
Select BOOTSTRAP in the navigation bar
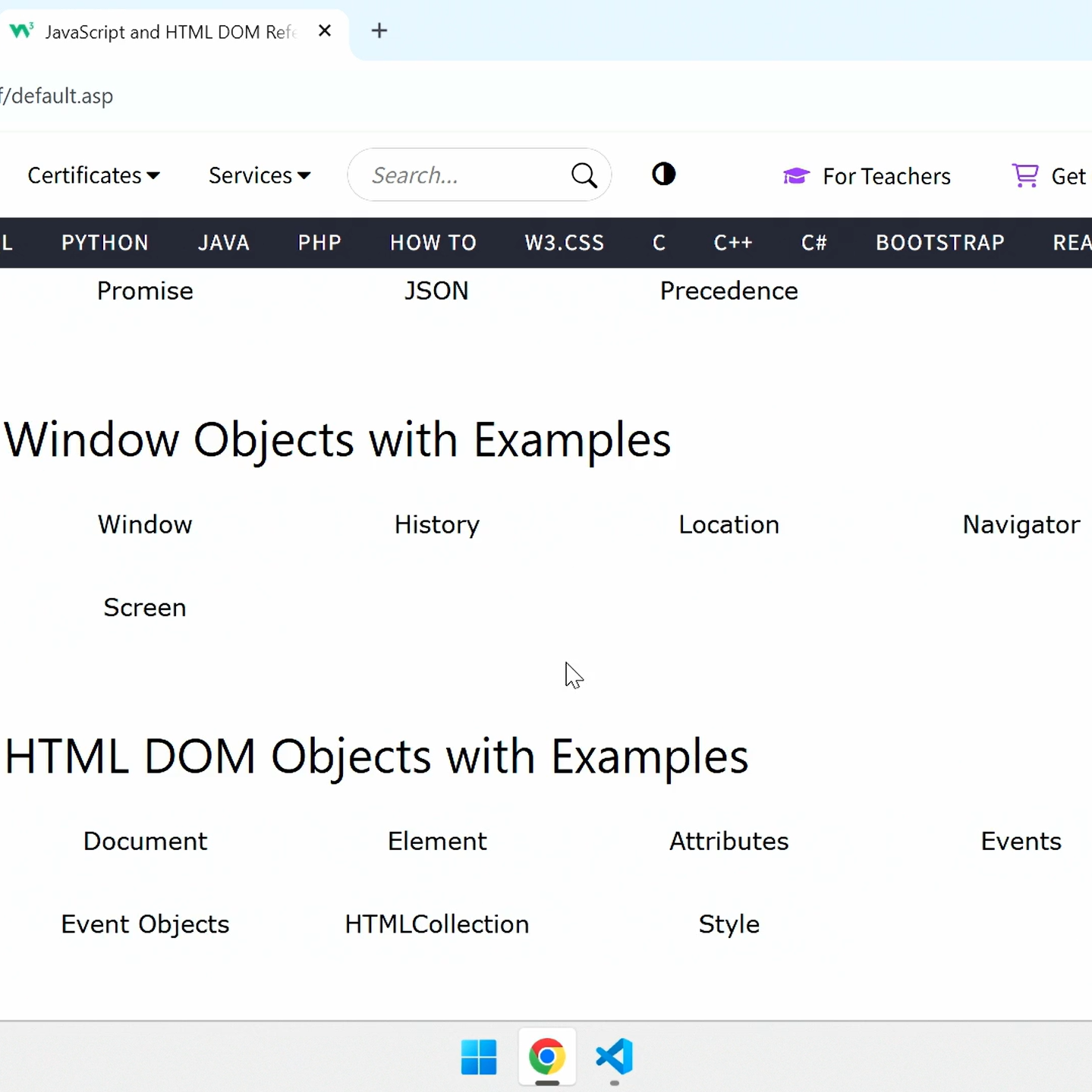pos(939,243)
